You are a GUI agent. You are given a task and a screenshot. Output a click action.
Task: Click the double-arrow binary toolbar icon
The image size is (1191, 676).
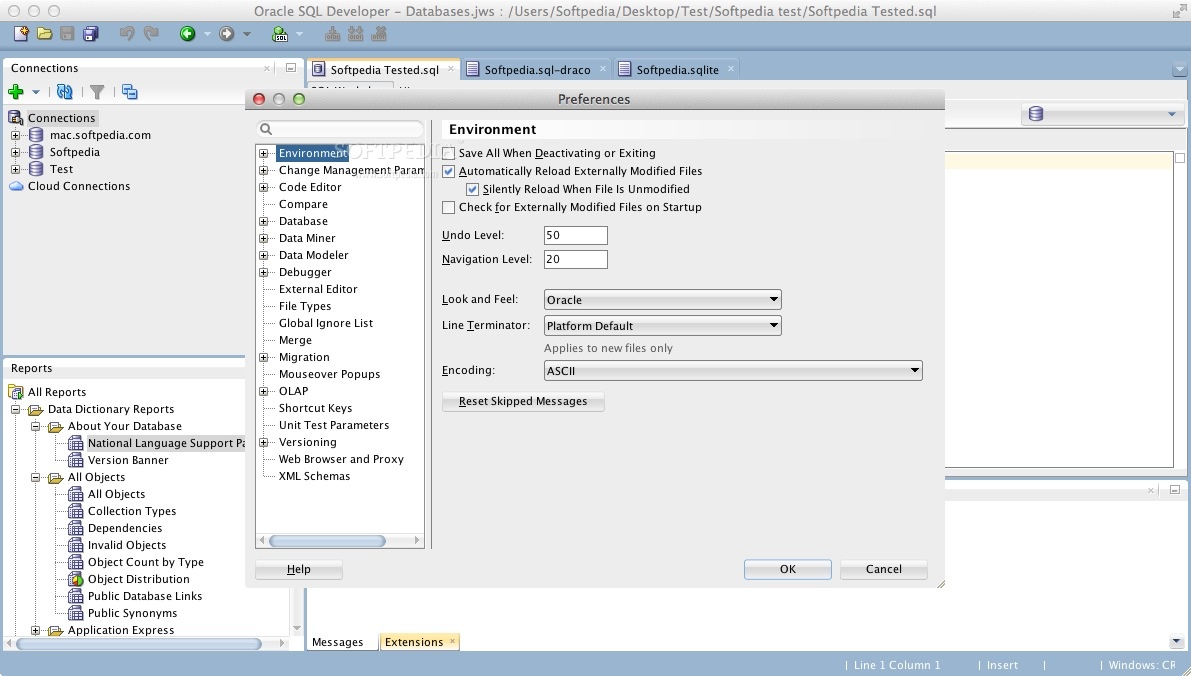(355, 33)
